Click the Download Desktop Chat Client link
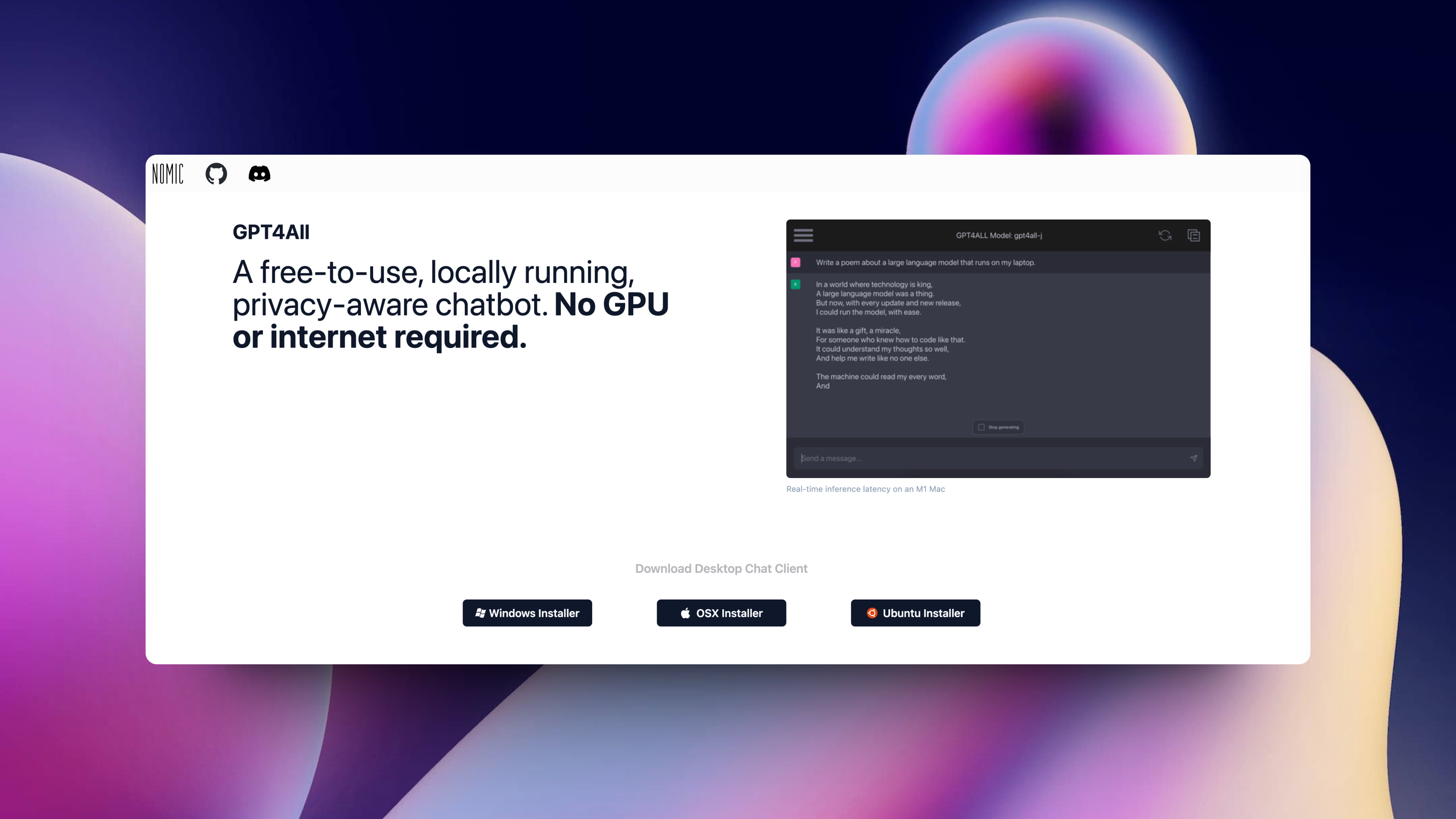 coord(721,568)
